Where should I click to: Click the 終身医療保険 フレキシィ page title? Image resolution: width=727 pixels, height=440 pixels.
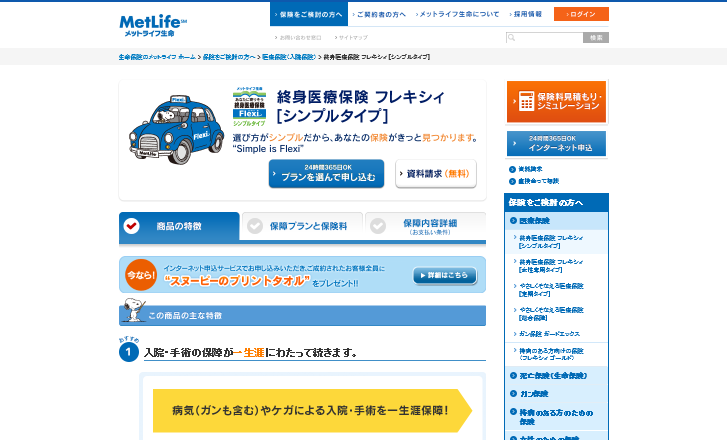[x=361, y=106]
